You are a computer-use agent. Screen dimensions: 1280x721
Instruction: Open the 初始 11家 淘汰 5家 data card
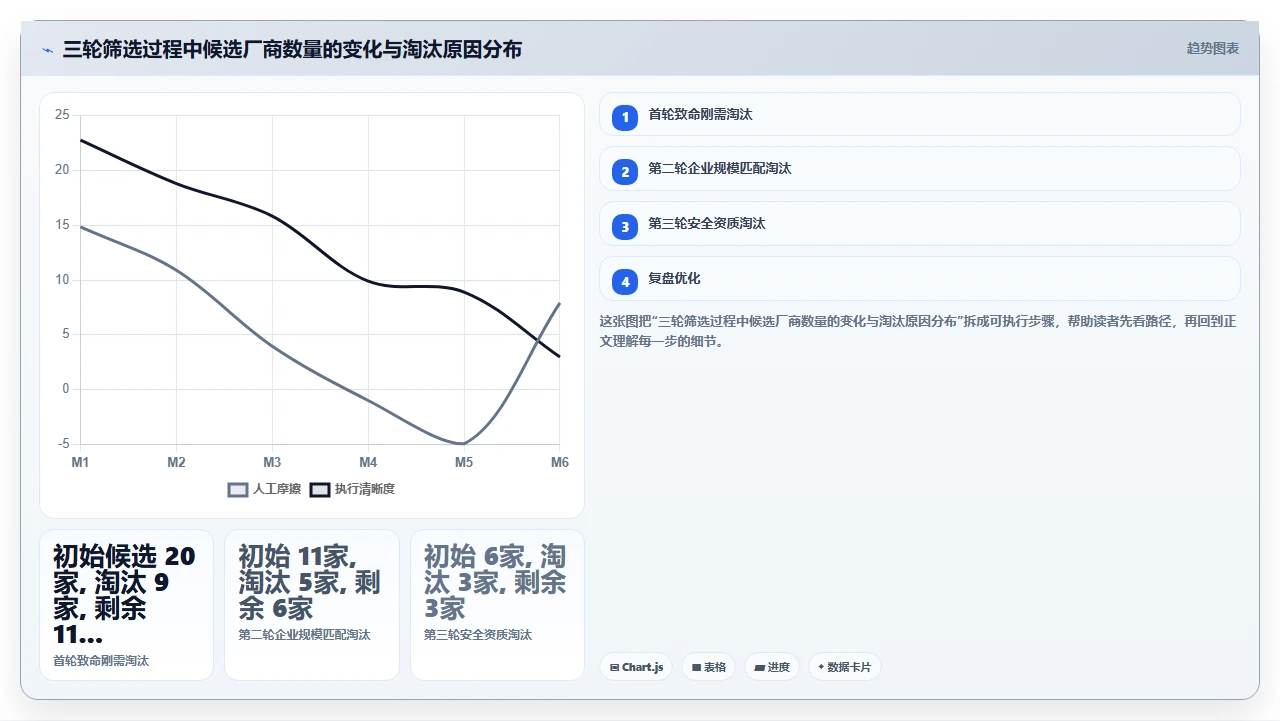tap(312, 605)
